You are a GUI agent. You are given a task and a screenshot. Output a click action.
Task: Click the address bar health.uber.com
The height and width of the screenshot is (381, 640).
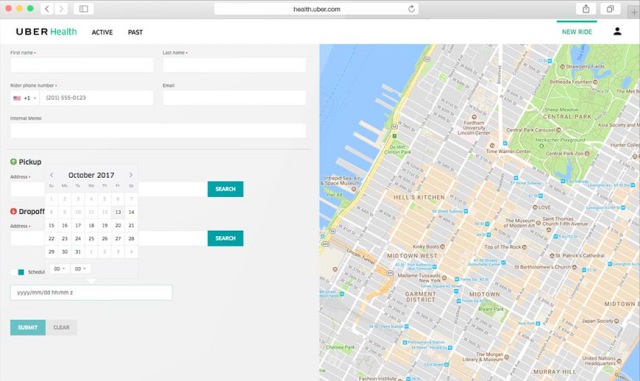tap(317, 9)
